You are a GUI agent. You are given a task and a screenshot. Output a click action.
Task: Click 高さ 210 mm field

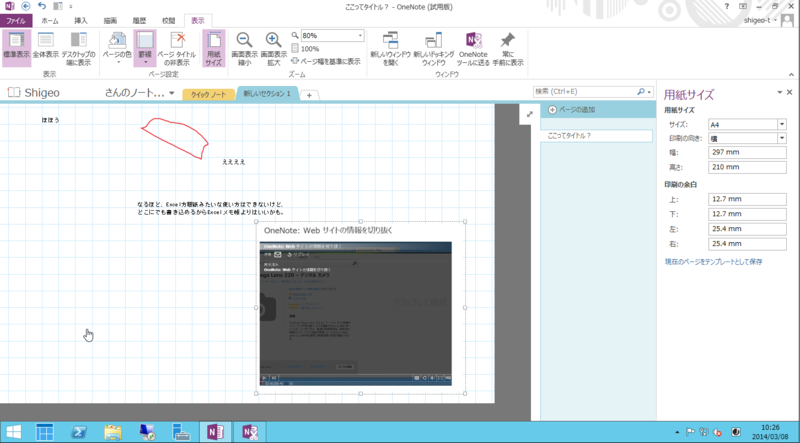747,167
